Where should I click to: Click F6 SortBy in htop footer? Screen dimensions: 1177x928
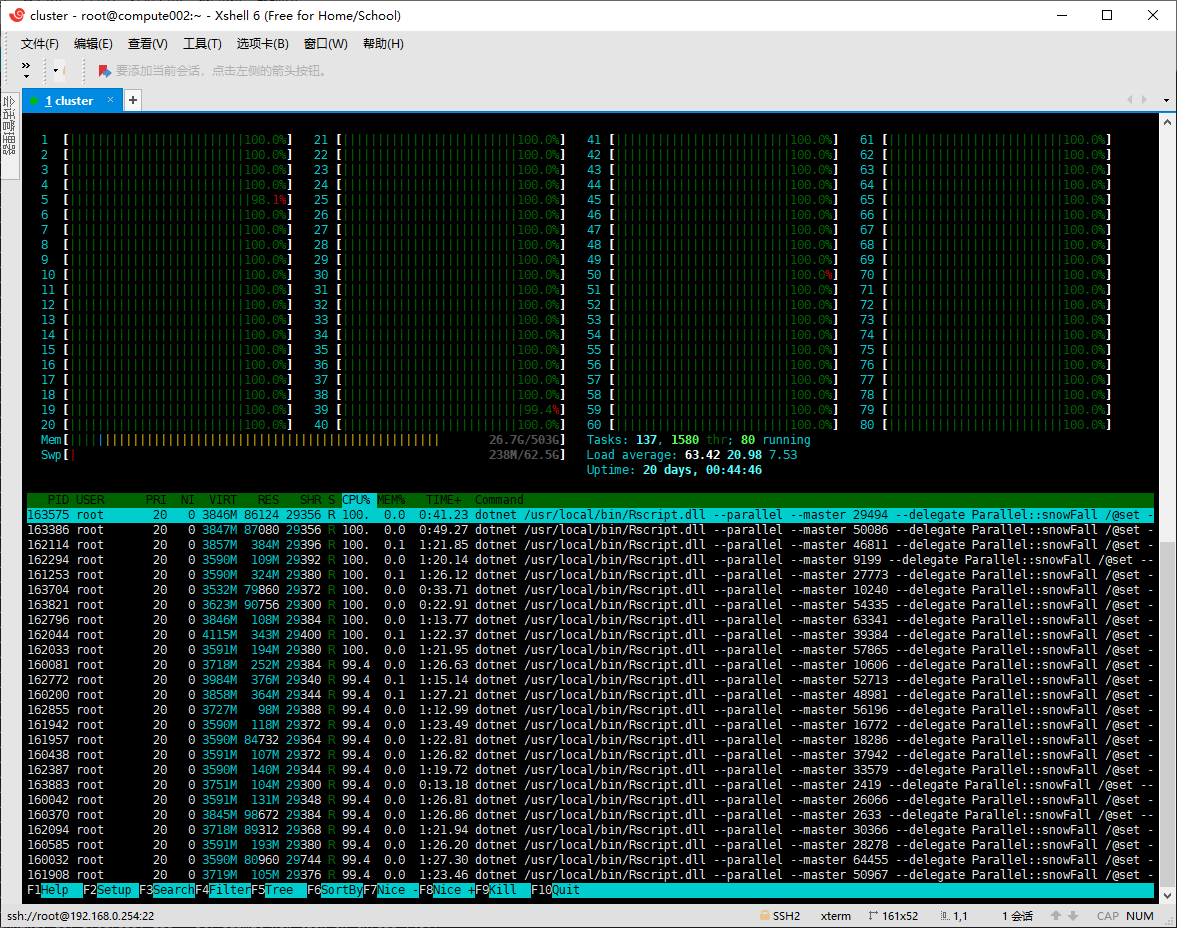[335, 890]
